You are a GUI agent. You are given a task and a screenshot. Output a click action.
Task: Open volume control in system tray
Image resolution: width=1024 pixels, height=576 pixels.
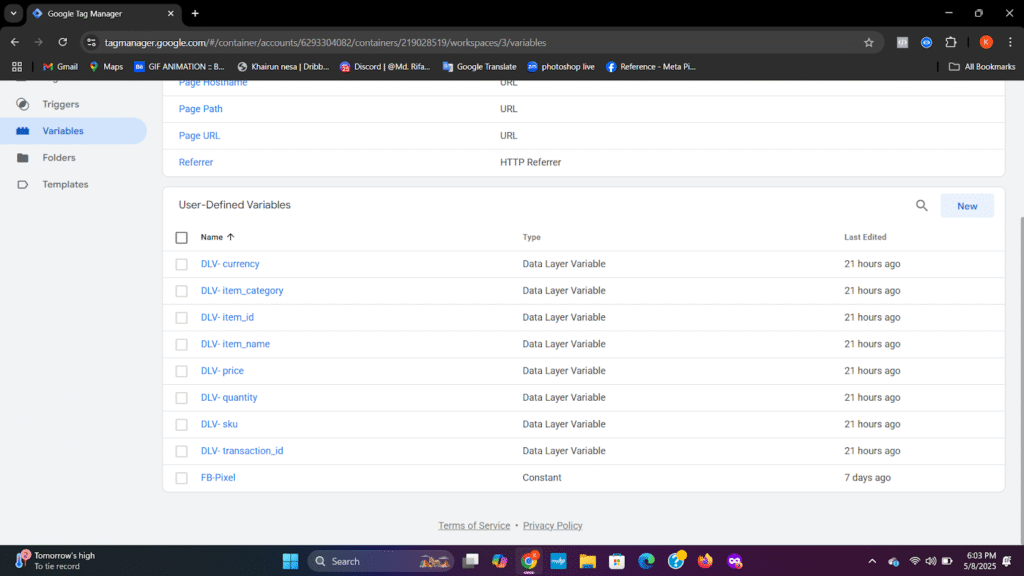tap(931, 561)
